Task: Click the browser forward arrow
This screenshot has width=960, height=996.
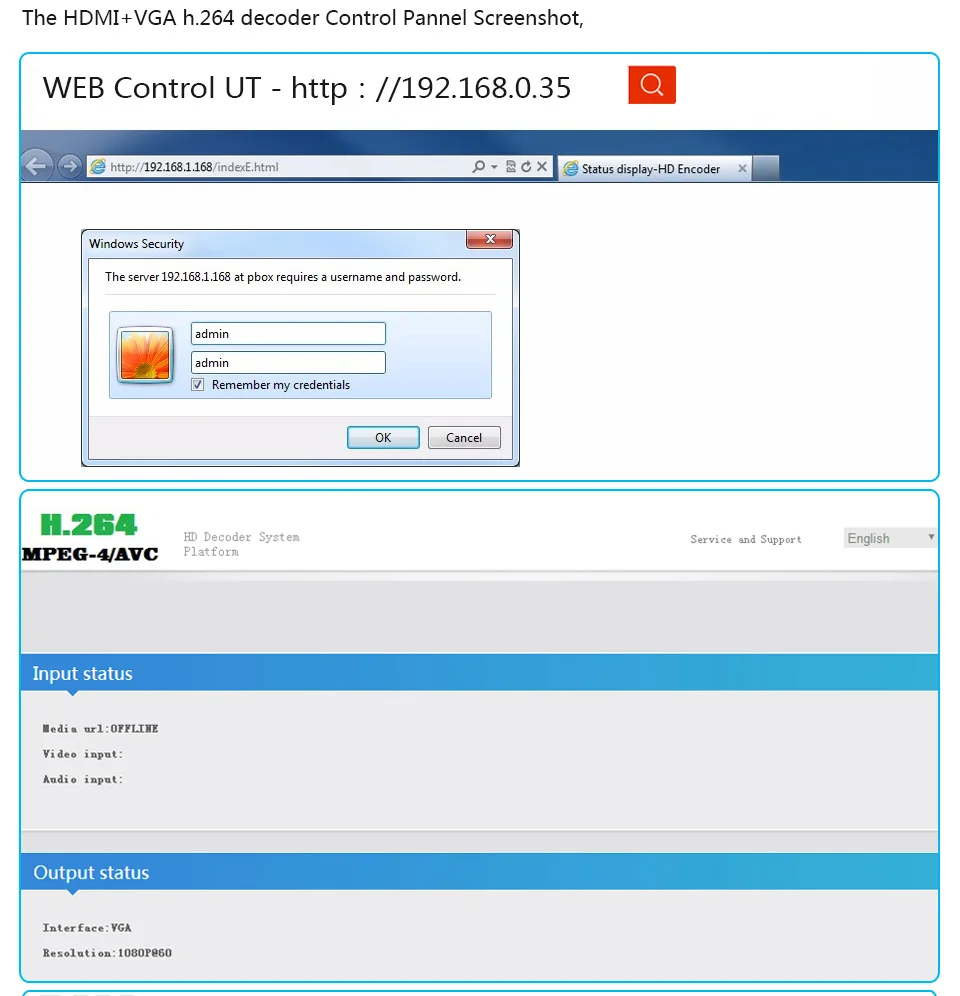Action: click(69, 166)
